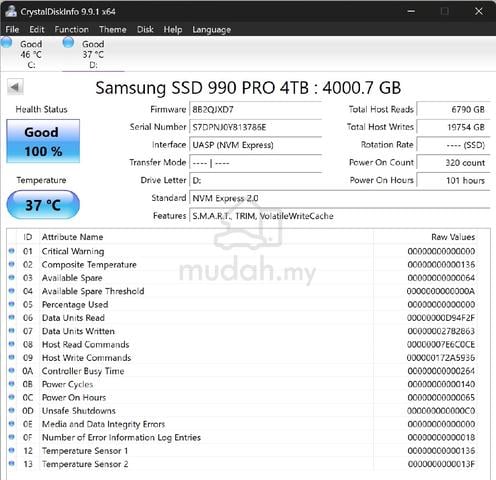The image size is (496, 480).
Task: Click the Firmware value field
Action: [x=255, y=109]
